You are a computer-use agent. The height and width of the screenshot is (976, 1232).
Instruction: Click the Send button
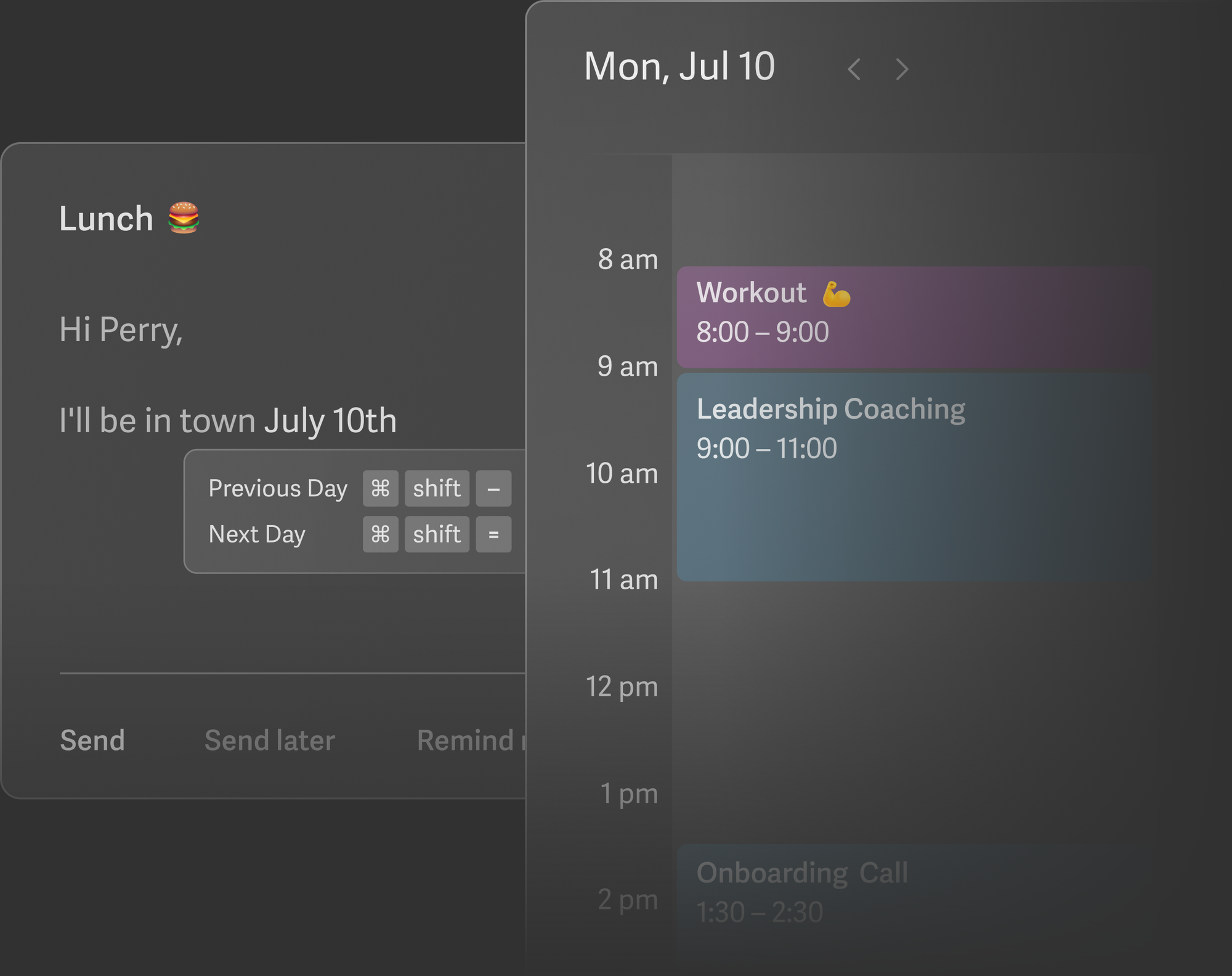tap(92, 740)
